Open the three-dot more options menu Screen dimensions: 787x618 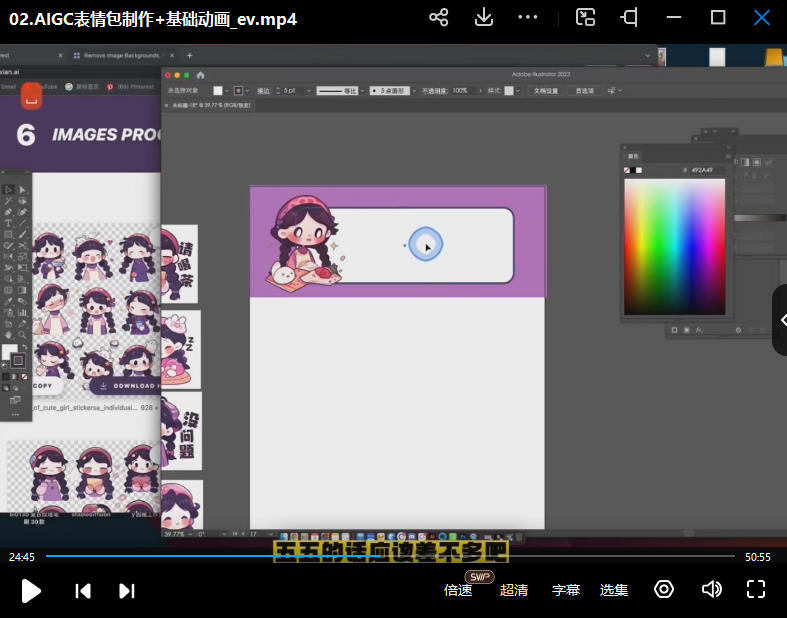530,18
